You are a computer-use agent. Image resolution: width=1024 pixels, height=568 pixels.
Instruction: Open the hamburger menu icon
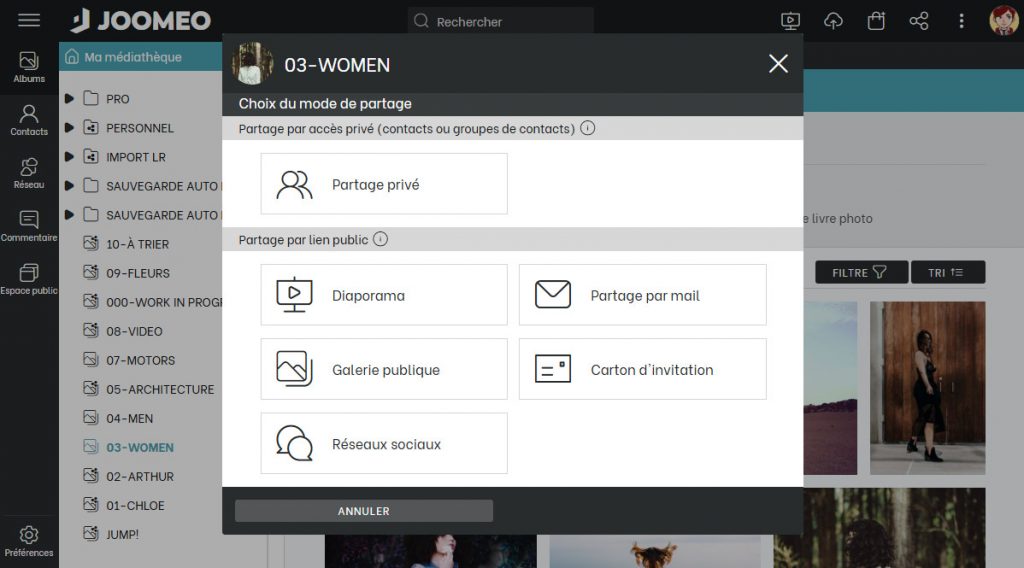click(x=29, y=20)
